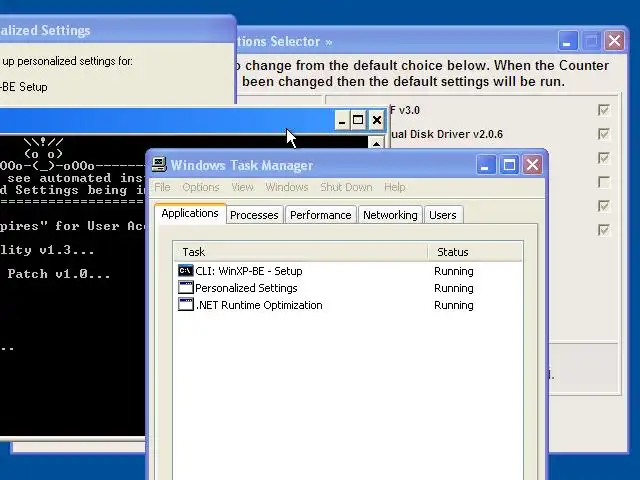Click the Task Manager title bar computer icon
This screenshot has width=640, height=480.
pos(159,164)
